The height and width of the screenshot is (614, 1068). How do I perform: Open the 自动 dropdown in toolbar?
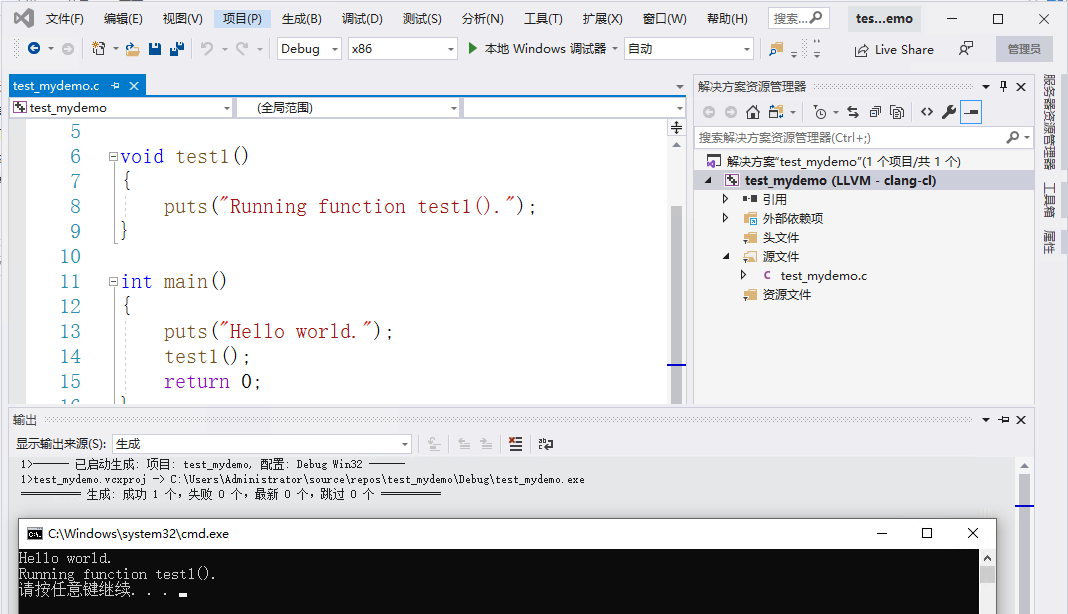tap(689, 48)
